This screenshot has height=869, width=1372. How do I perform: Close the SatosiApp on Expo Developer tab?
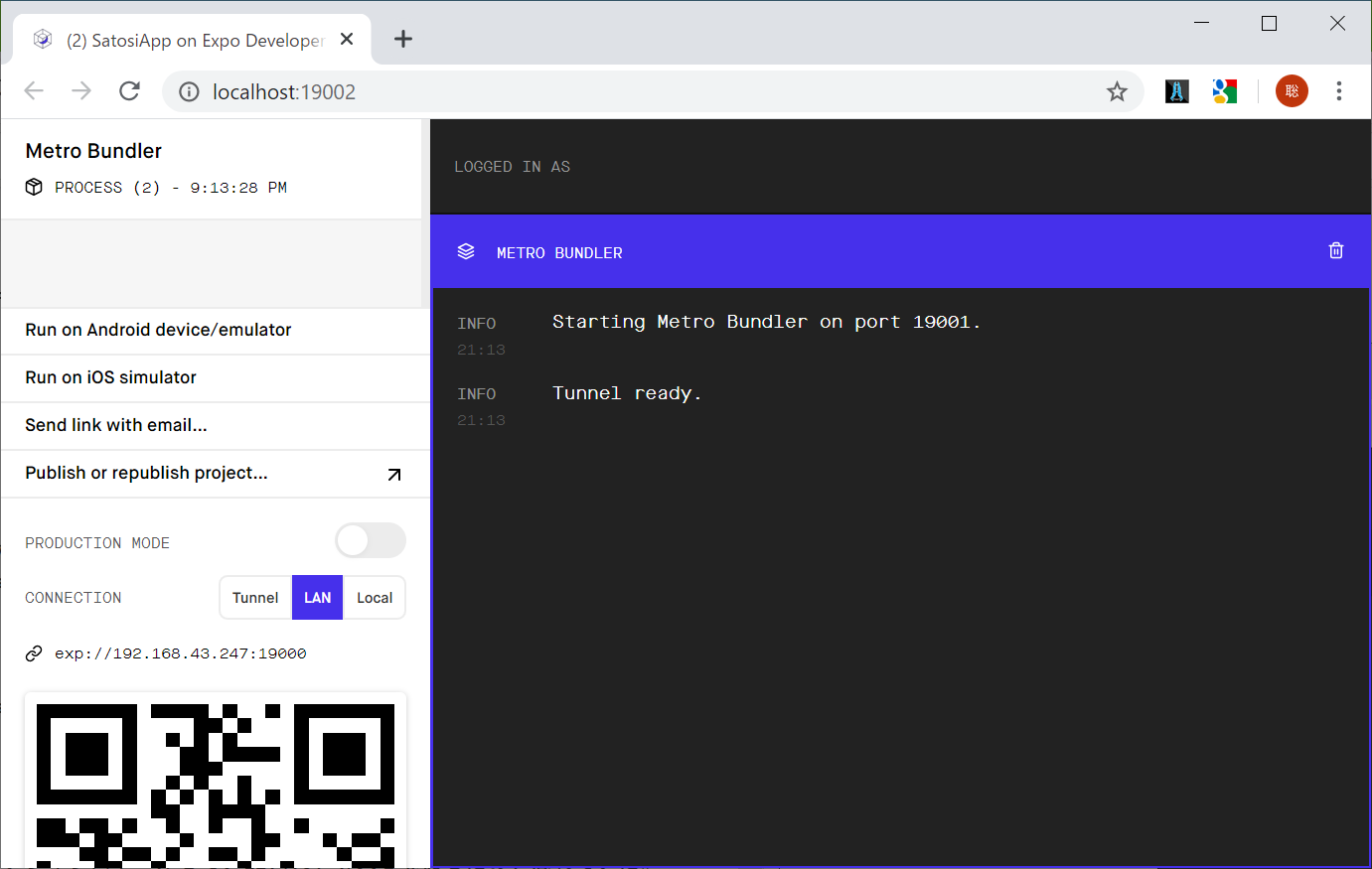tap(347, 40)
